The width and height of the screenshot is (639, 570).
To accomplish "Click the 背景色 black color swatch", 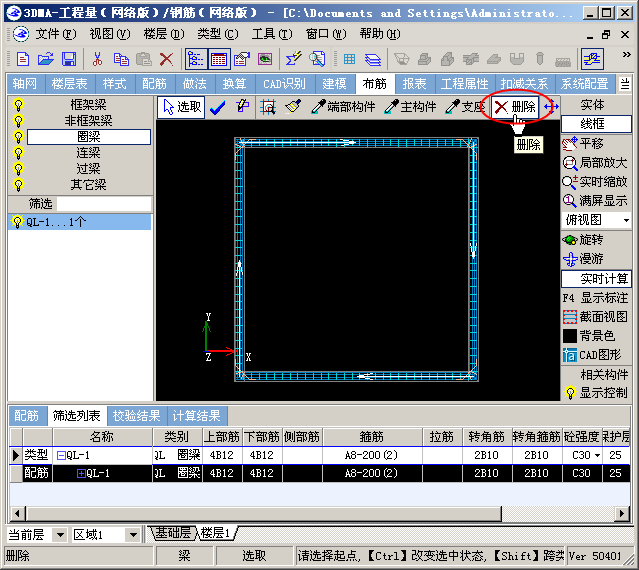I will point(570,336).
